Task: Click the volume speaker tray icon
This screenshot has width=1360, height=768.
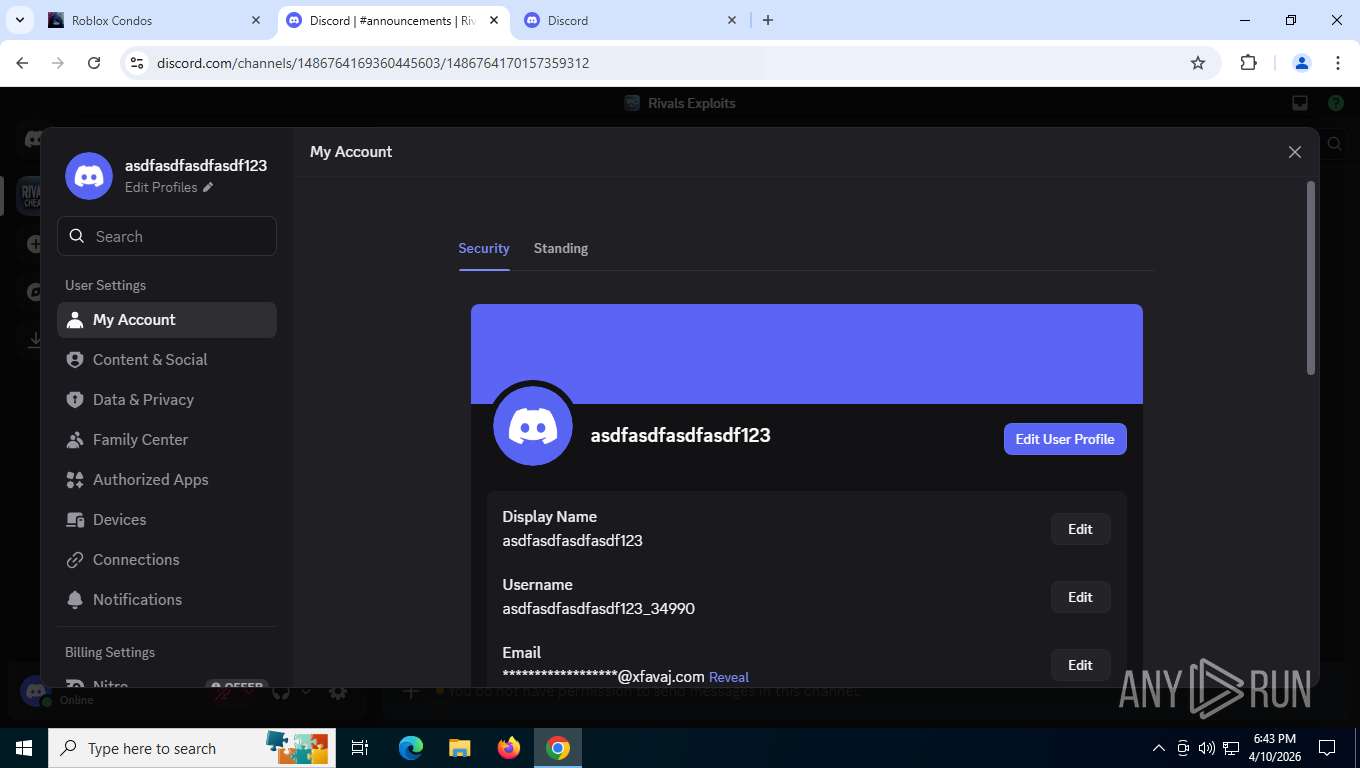Action: pyautogui.click(x=1206, y=748)
